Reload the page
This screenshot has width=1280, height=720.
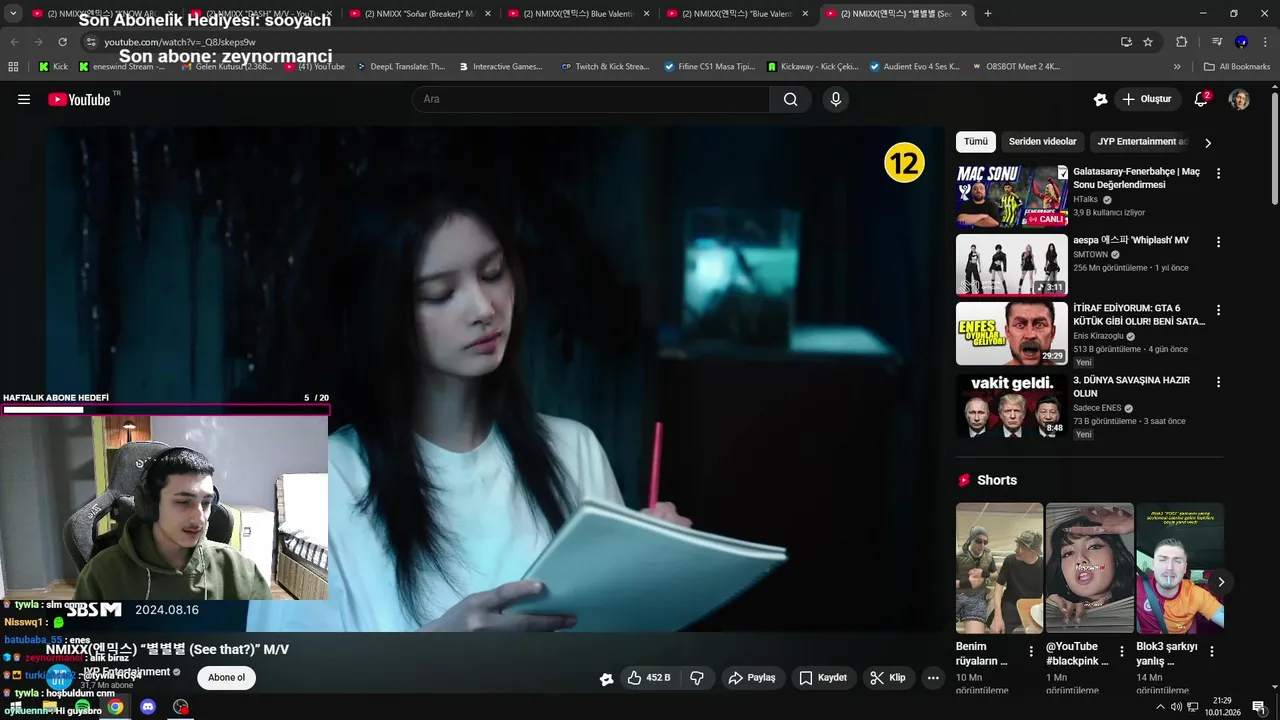[x=62, y=42]
